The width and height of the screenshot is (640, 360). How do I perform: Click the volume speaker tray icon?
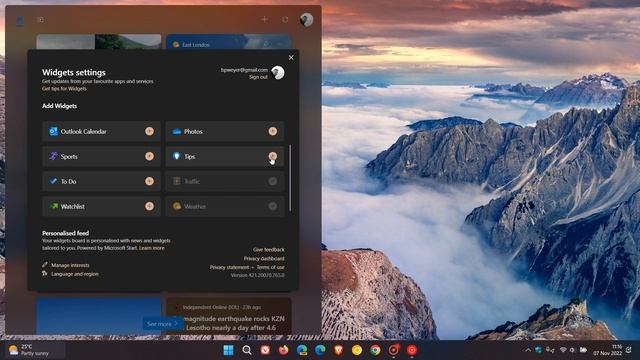pyautogui.click(x=573, y=350)
